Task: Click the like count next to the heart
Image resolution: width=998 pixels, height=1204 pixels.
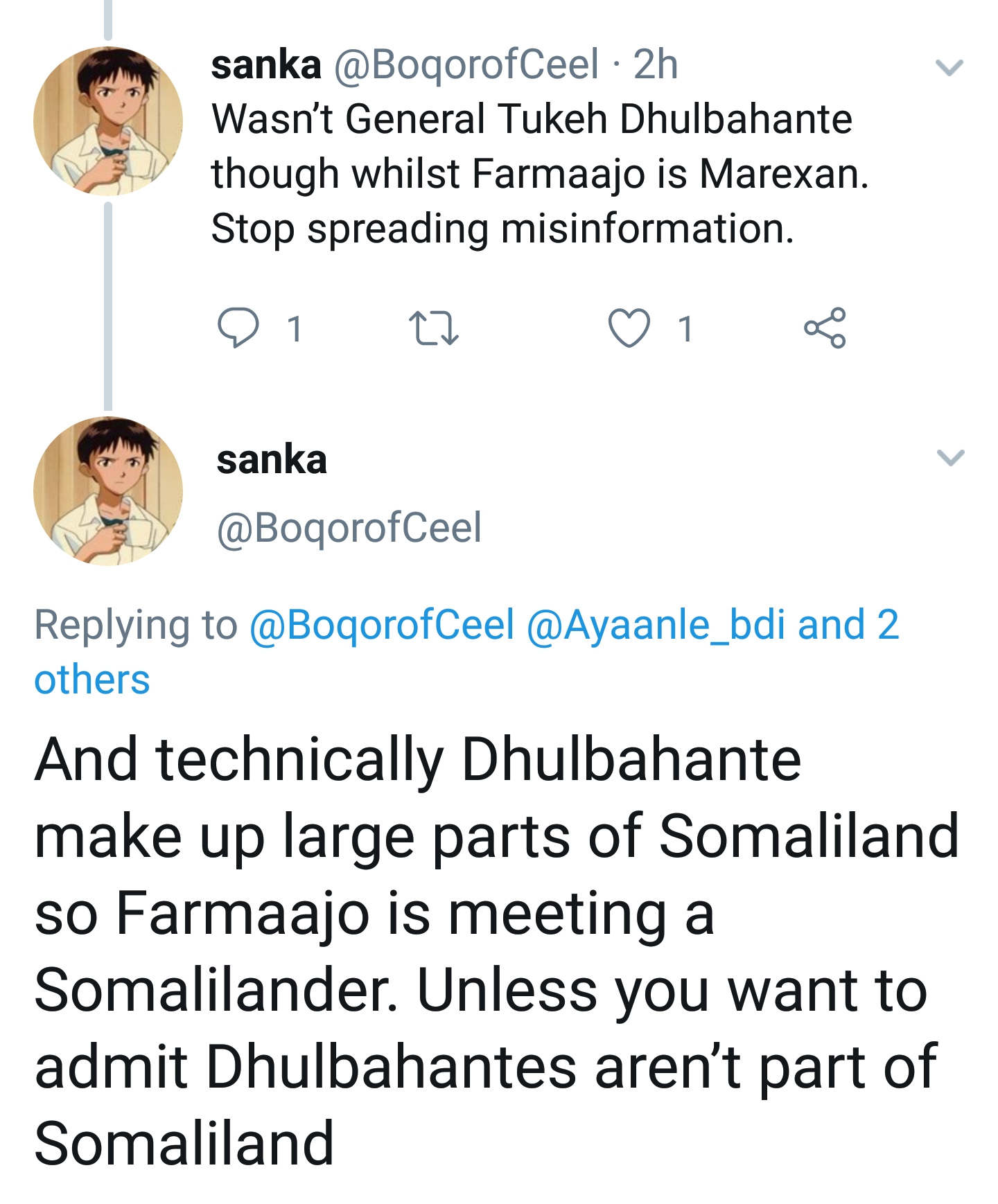Action: (x=685, y=329)
